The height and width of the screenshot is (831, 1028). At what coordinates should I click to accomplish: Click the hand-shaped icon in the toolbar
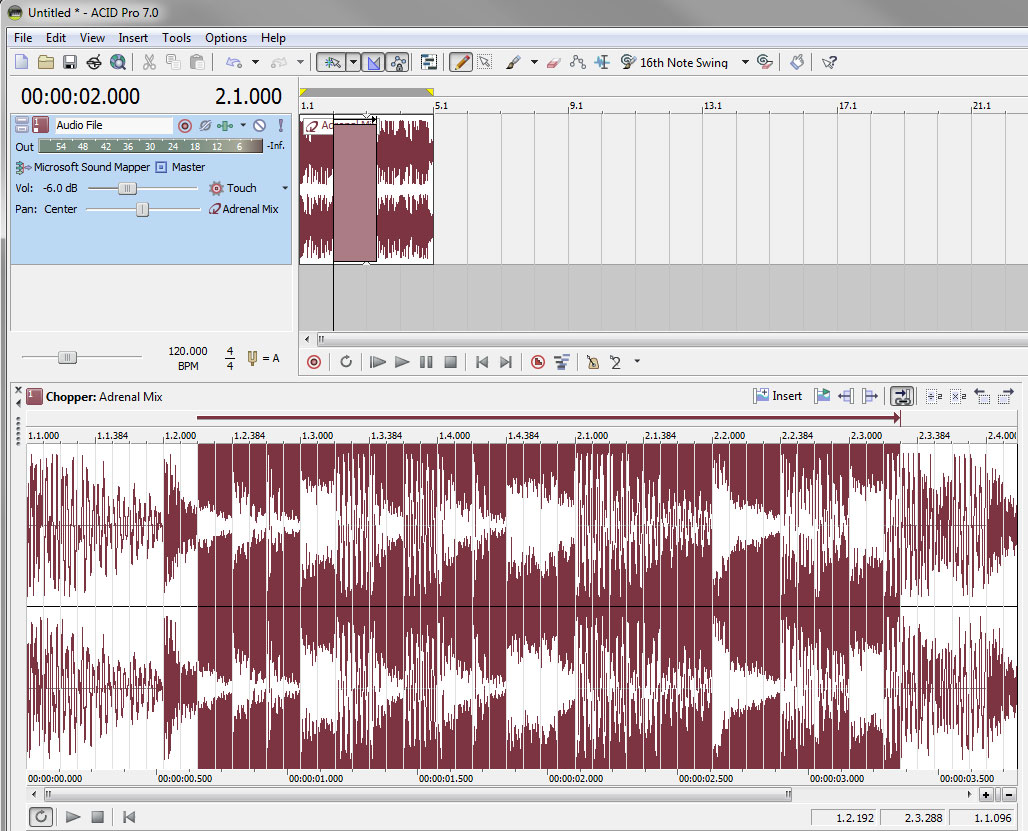coord(797,62)
